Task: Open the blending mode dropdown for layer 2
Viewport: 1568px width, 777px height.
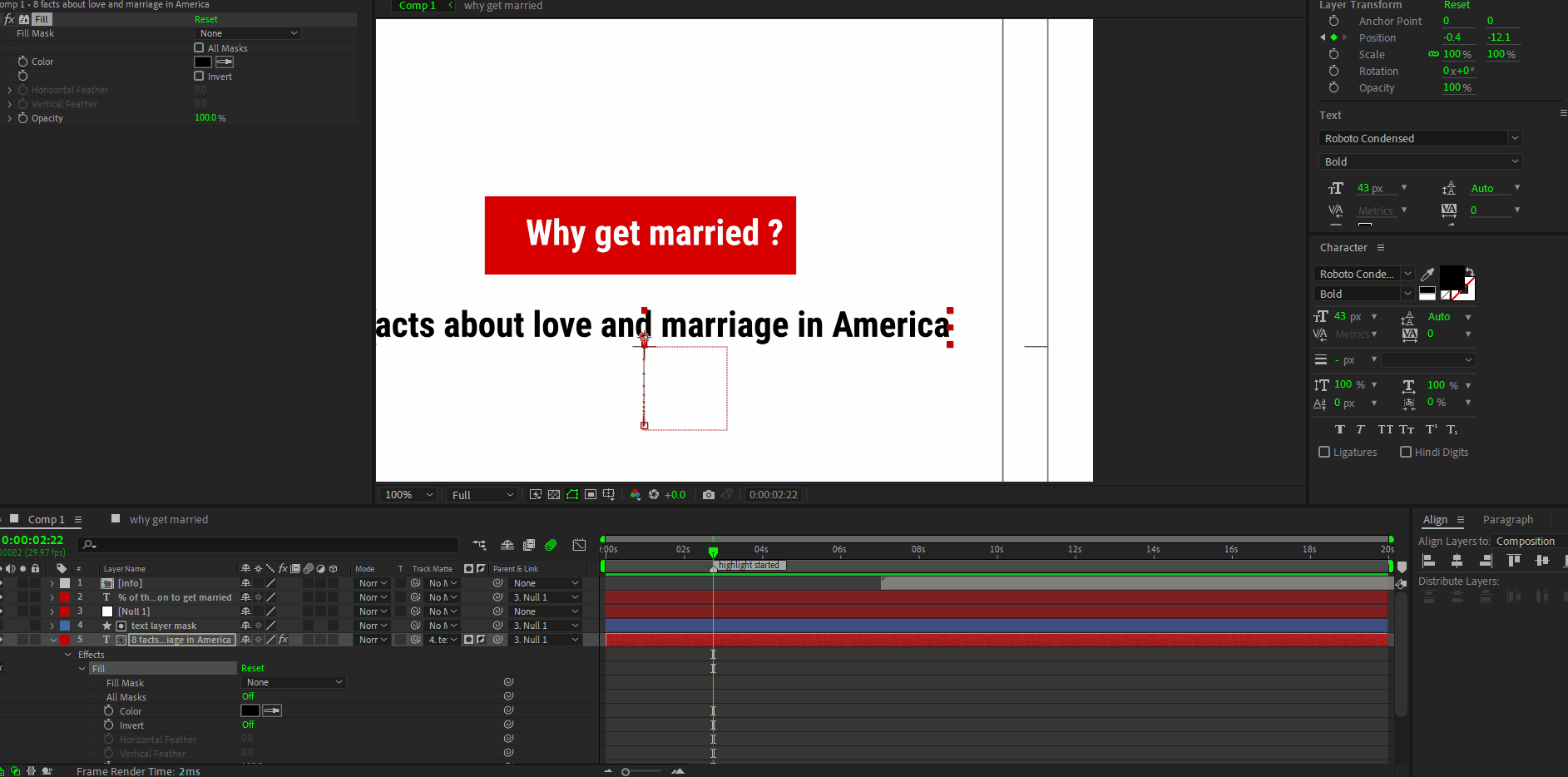Action: (x=373, y=597)
